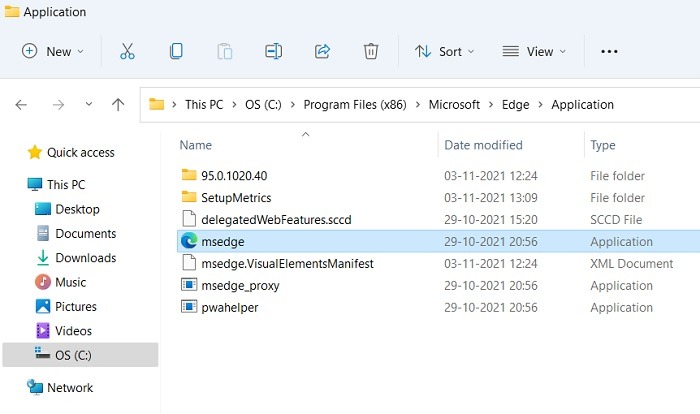Select the pwahelper file name
700x414 pixels.
(229, 308)
